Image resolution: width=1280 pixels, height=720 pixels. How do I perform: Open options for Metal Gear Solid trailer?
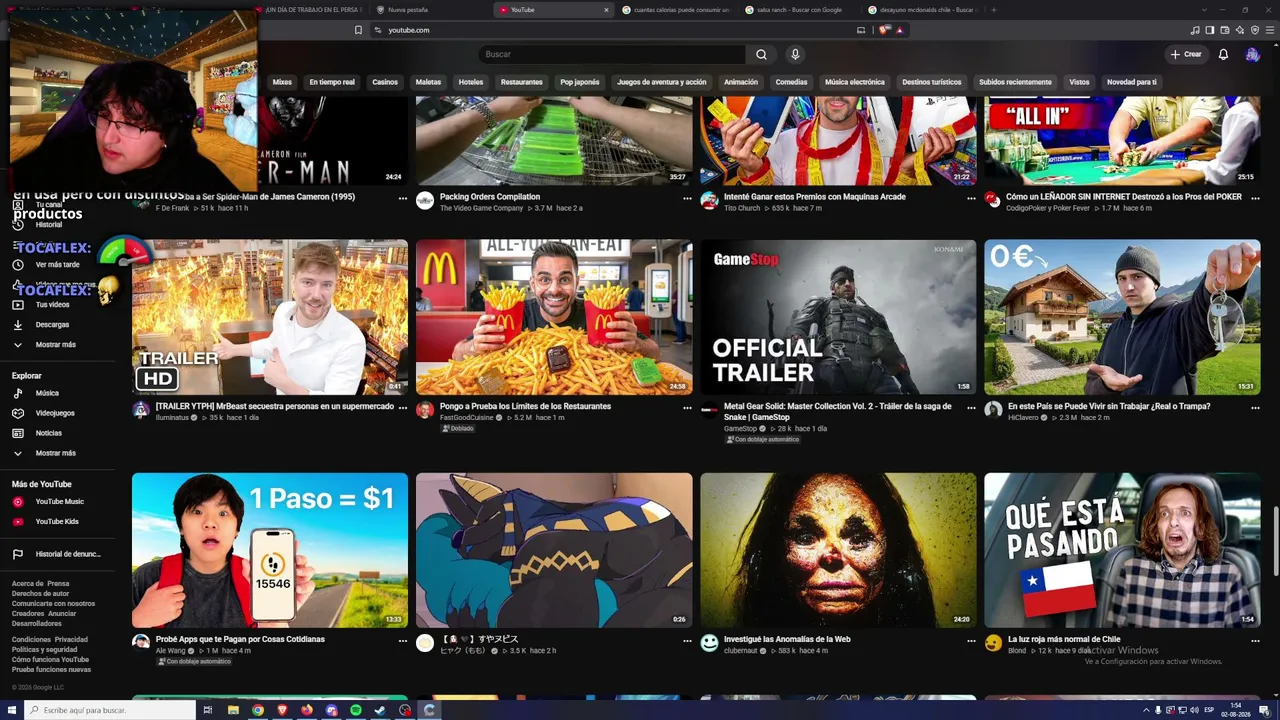click(x=971, y=408)
